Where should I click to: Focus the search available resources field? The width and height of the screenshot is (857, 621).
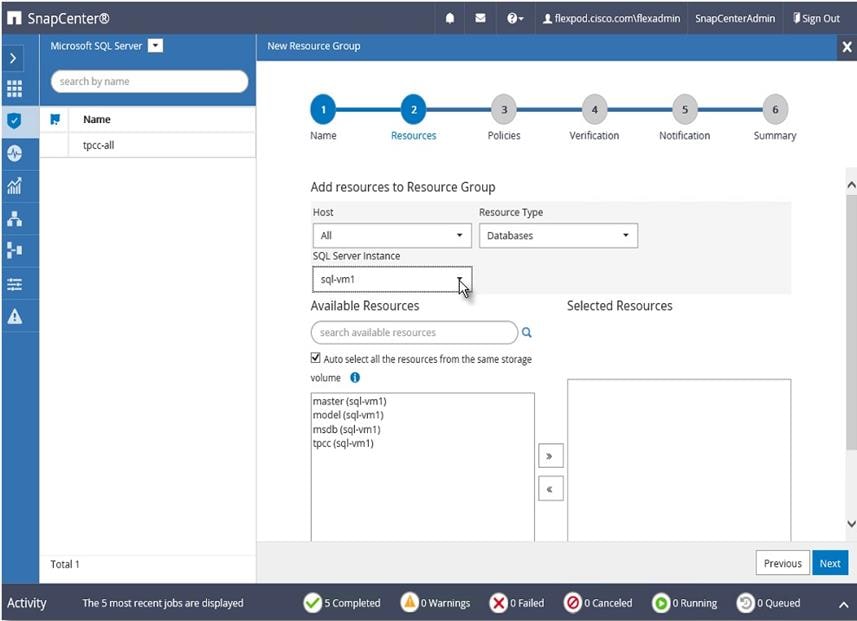click(x=414, y=332)
